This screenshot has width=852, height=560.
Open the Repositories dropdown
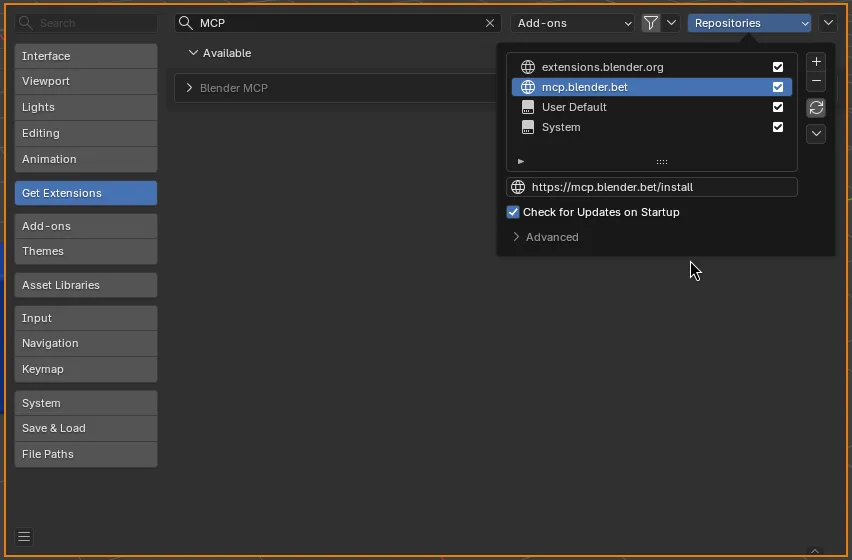[x=749, y=23]
